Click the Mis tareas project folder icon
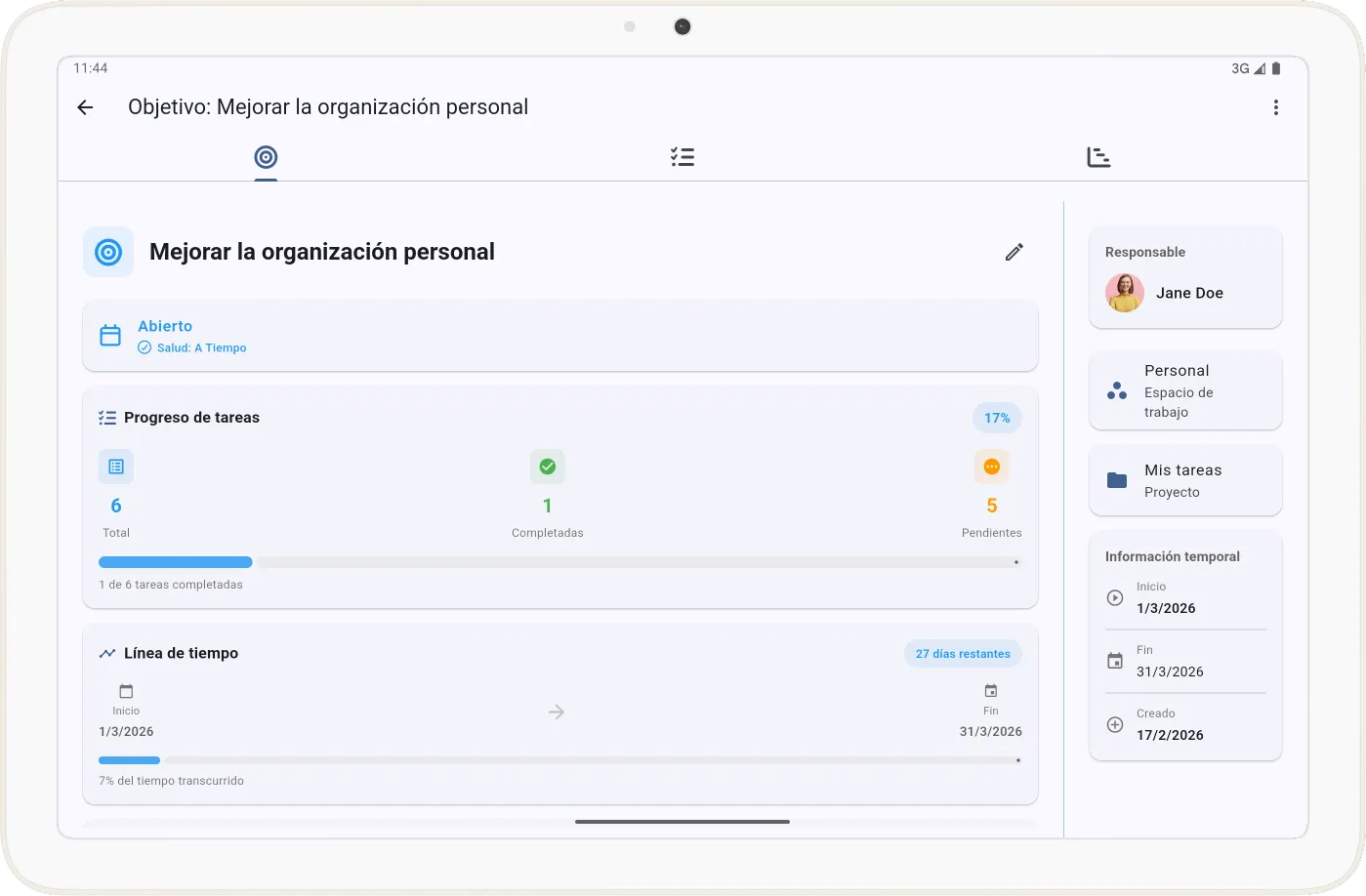Viewport: 1366px width, 896px height. tap(1116, 480)
